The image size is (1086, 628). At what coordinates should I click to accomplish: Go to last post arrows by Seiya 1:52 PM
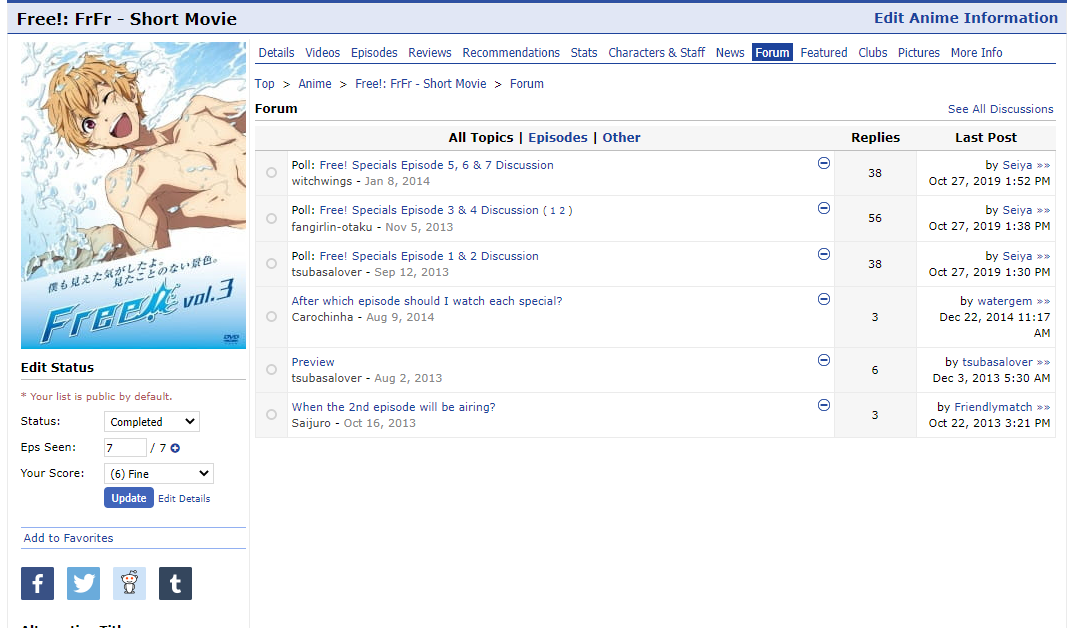pos(1043,165)
